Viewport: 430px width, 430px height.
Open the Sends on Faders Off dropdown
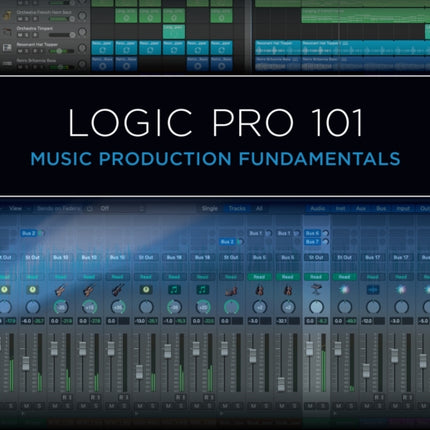[x=122, y=209]
